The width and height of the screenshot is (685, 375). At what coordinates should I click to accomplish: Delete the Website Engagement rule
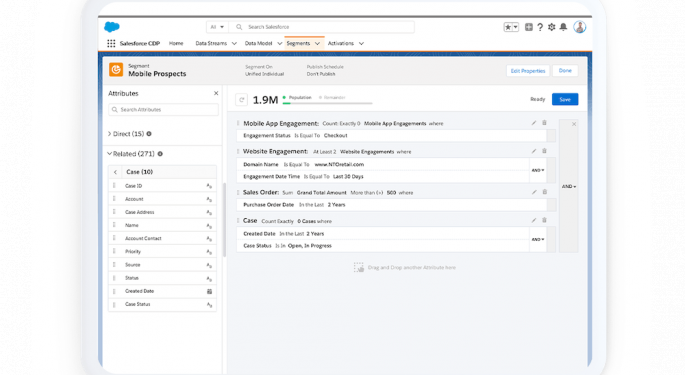tap(544, 151)
